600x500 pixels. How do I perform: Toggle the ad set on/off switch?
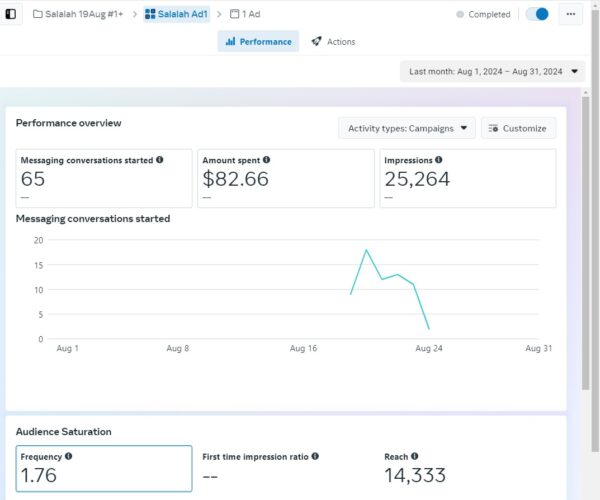[537, 15]
